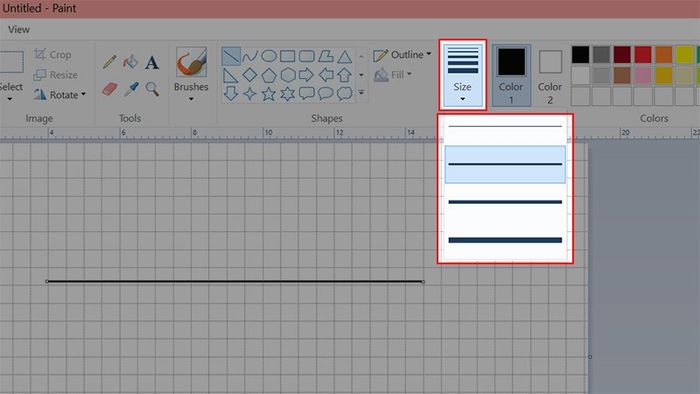Pick the brown color swatch
The image size is (700, 394).
pos(622,75)
